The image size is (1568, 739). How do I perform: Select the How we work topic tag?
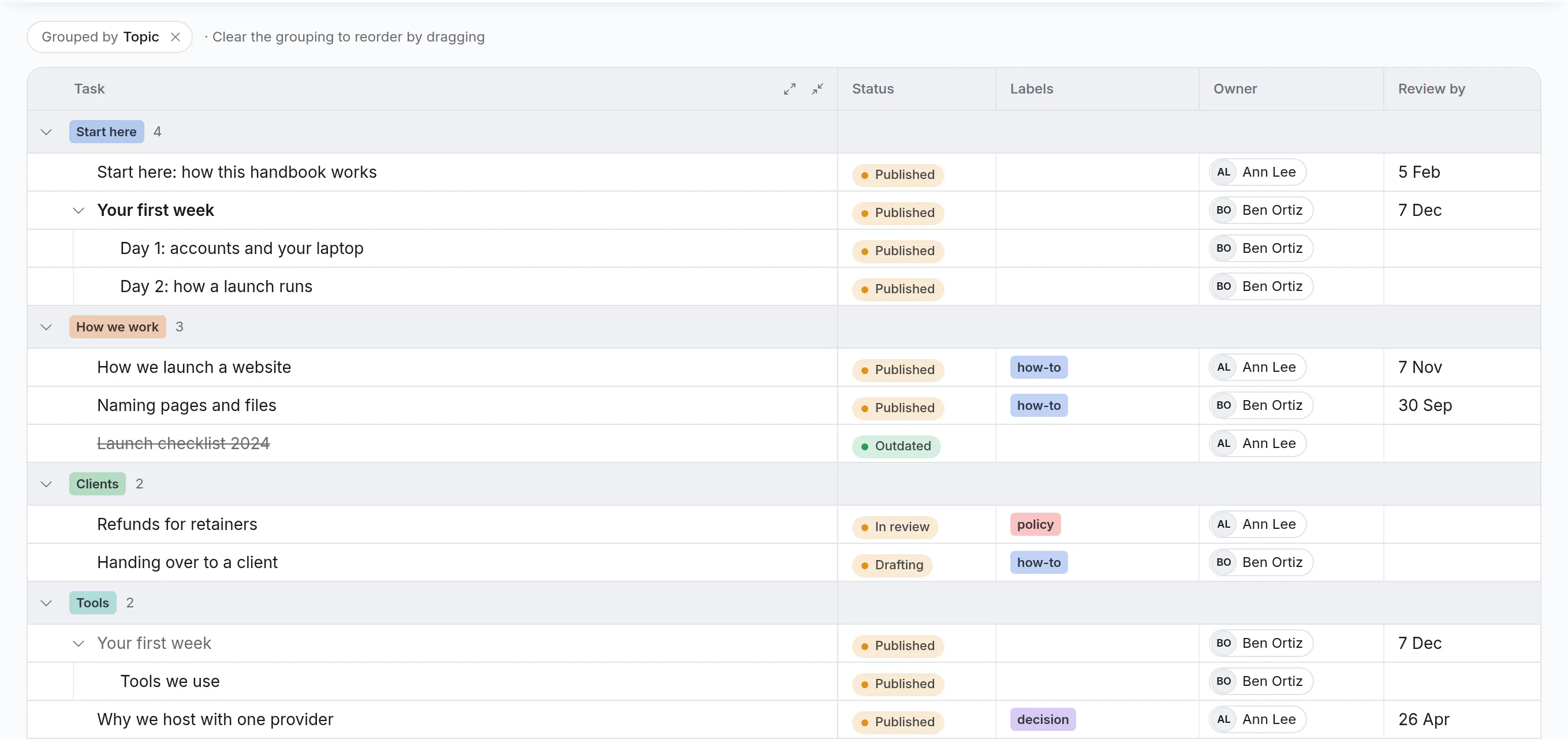pyautogui.click(x=117, y=327)
